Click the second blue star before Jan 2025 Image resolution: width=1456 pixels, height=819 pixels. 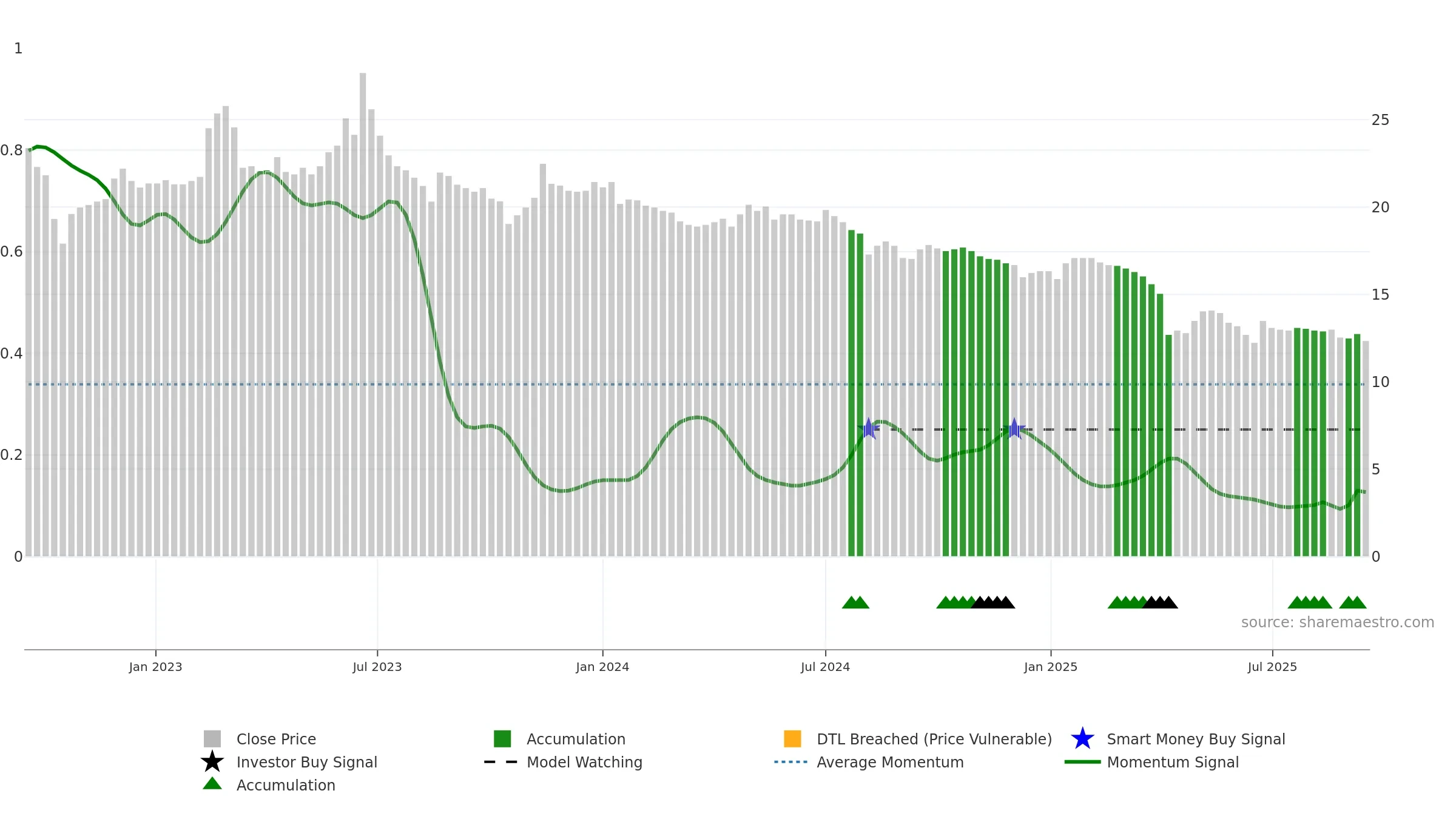[1014, 429]
